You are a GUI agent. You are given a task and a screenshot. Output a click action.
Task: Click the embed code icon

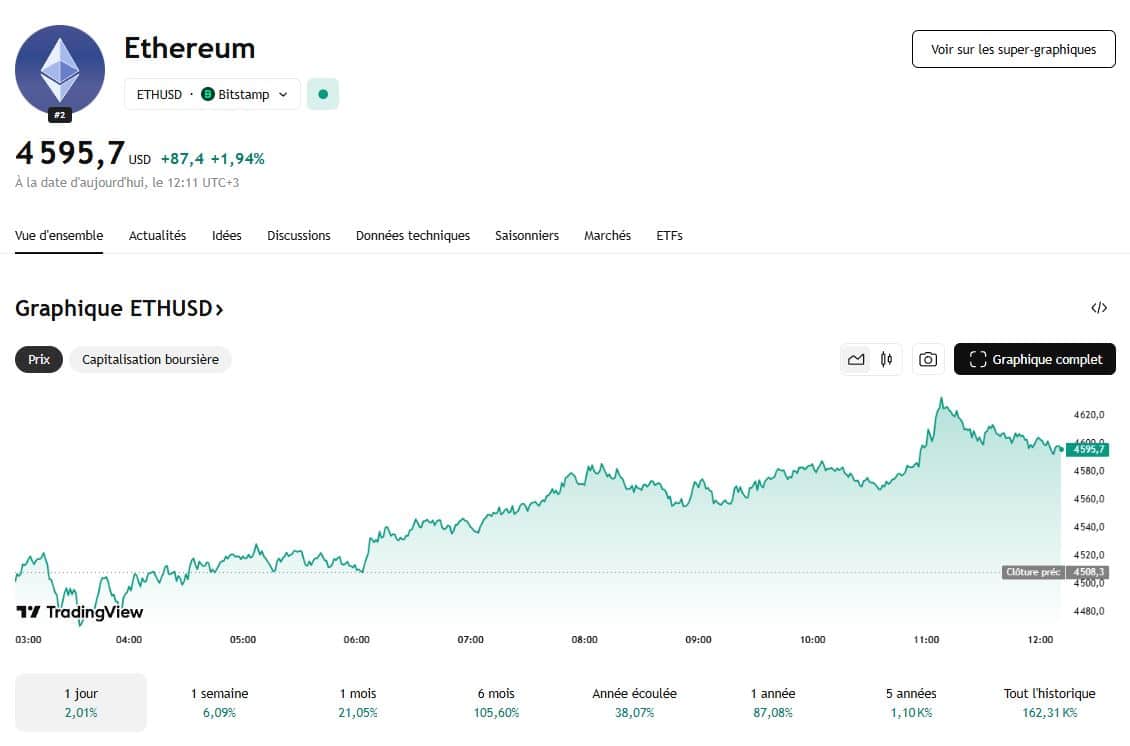1099,308
